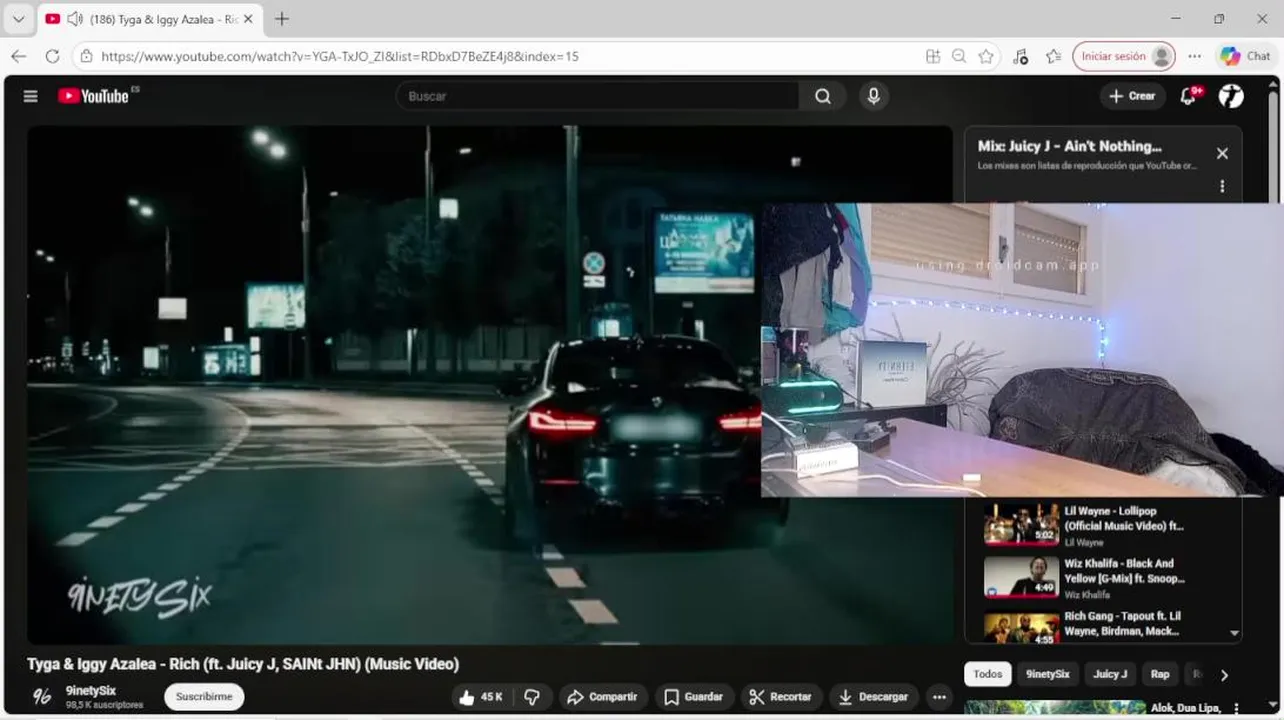The width and height of the screenshot is (1284, 720).
Task: Click the Guardar save button
Action: [694, 697]
